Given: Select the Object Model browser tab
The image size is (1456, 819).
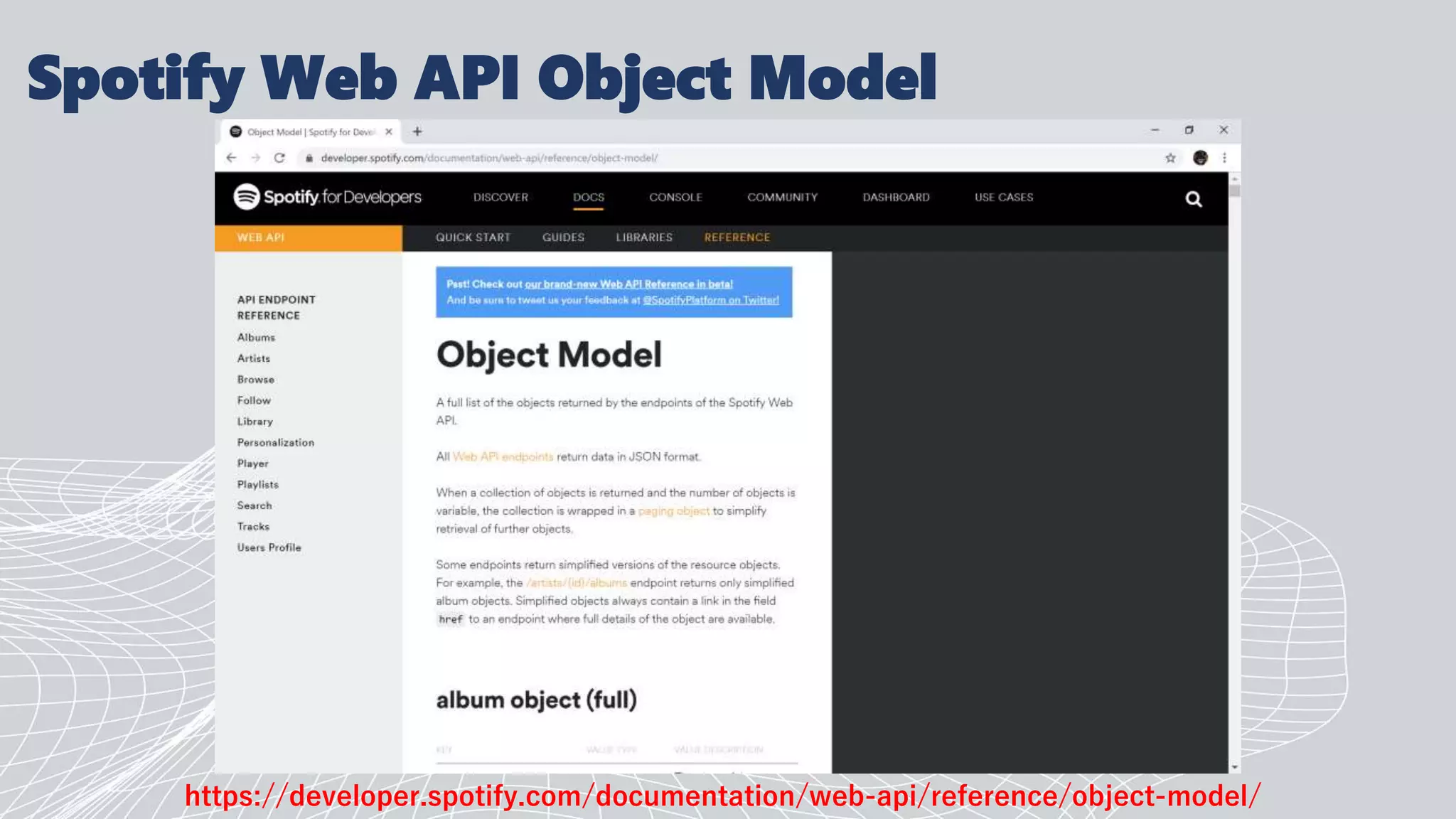Looking at the screenshot, I should 311,132.
